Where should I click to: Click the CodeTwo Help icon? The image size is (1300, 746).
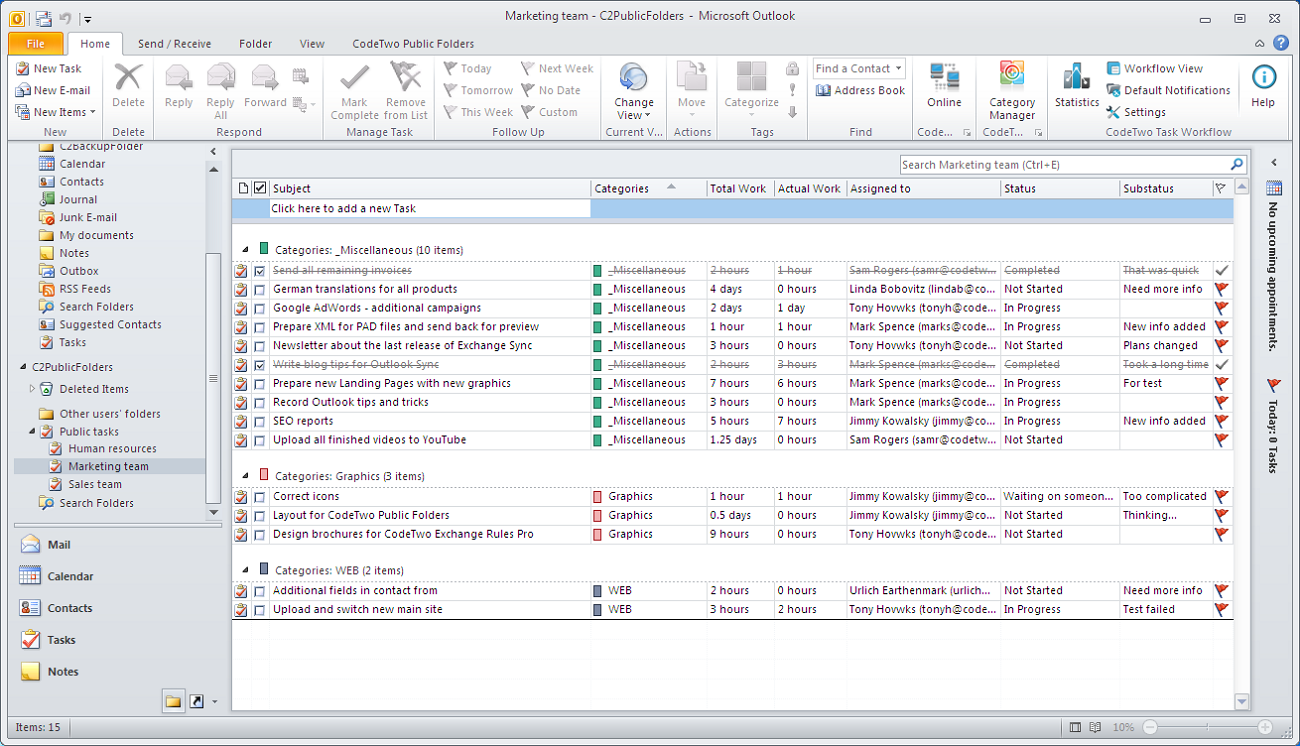[1263, 84]
